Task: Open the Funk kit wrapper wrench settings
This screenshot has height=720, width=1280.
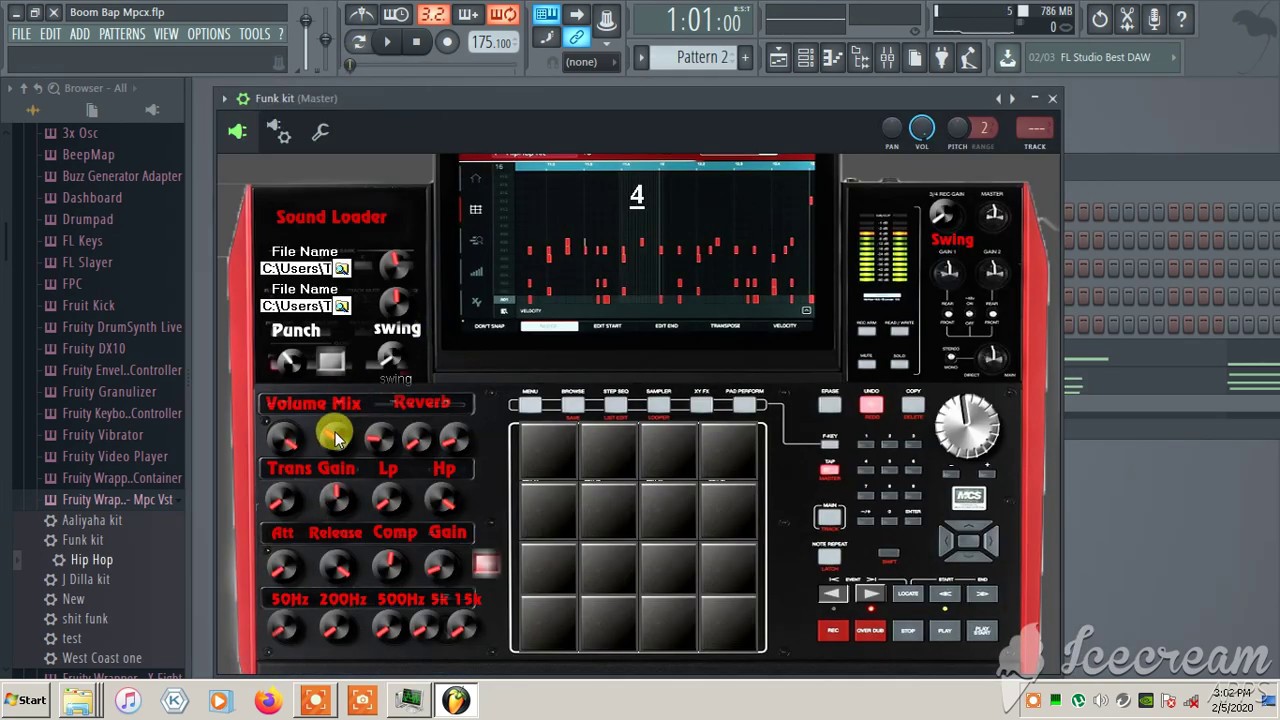Action: (320, 131)
